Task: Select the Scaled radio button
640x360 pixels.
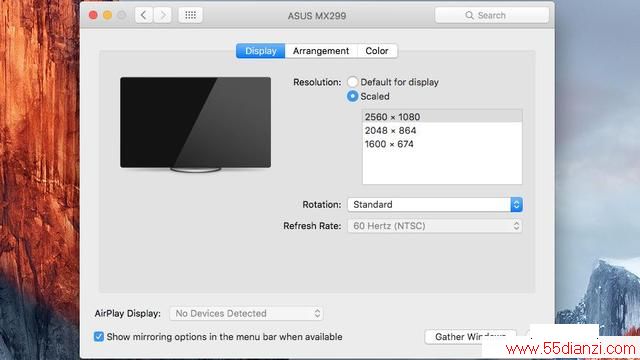Action: tap(353, 96)
